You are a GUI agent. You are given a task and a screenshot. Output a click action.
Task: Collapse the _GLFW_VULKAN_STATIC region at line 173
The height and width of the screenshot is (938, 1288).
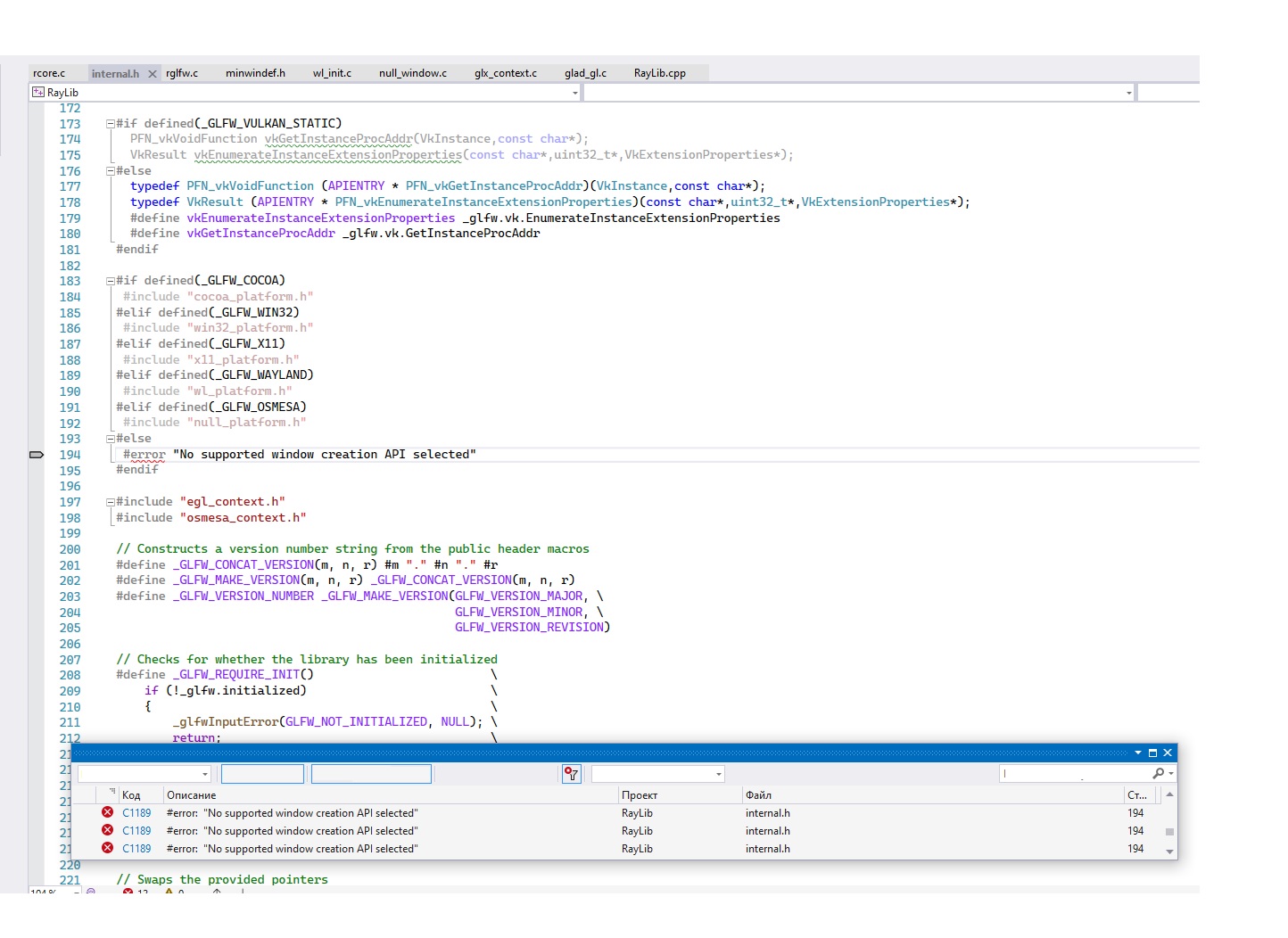109,123
